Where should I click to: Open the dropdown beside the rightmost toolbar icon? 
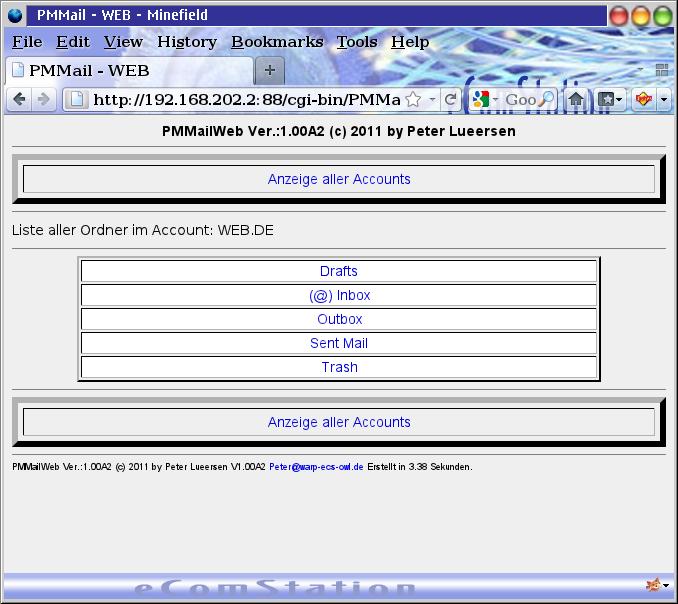click(664, 99)
